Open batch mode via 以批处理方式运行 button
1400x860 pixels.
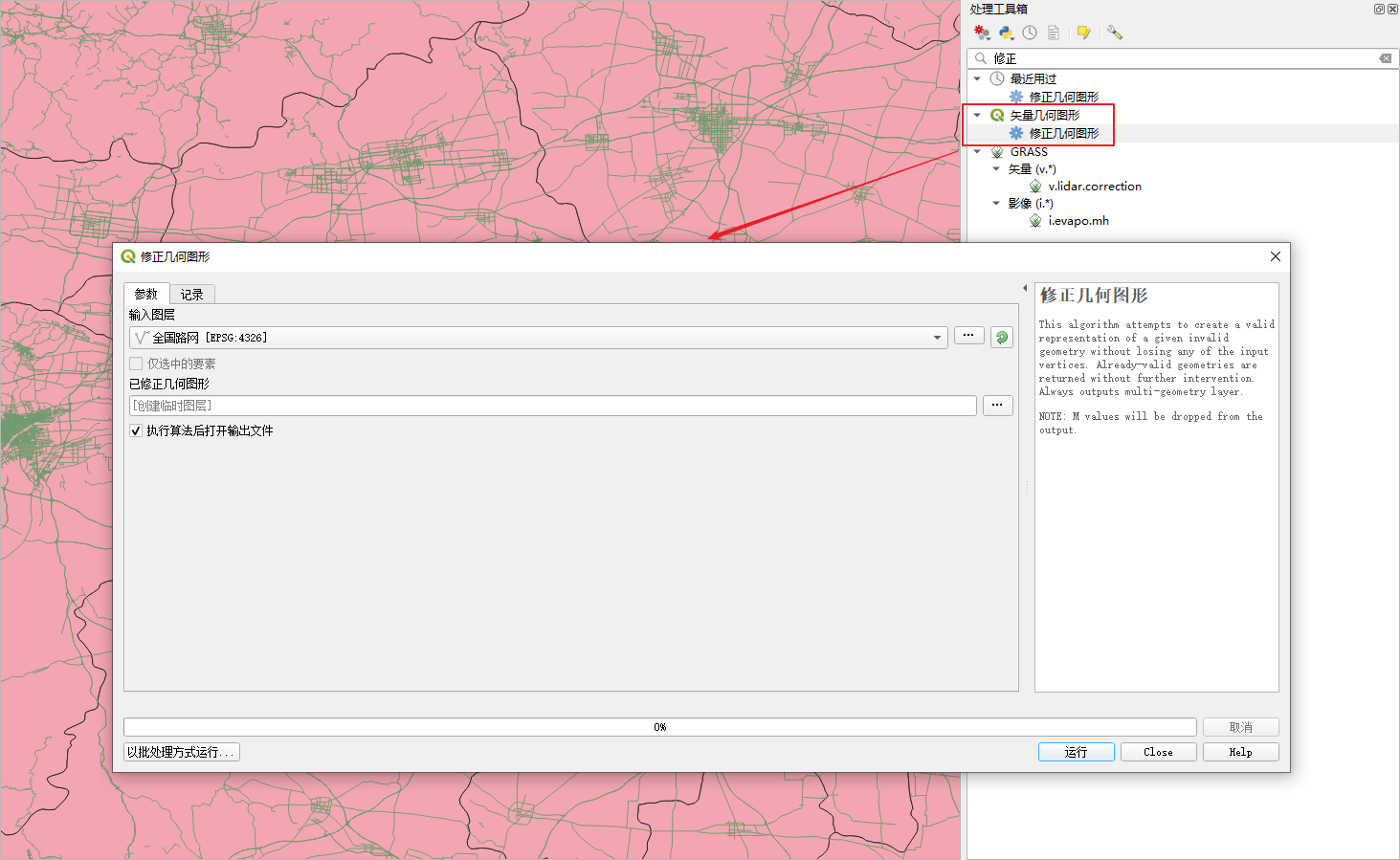[181, 751]
